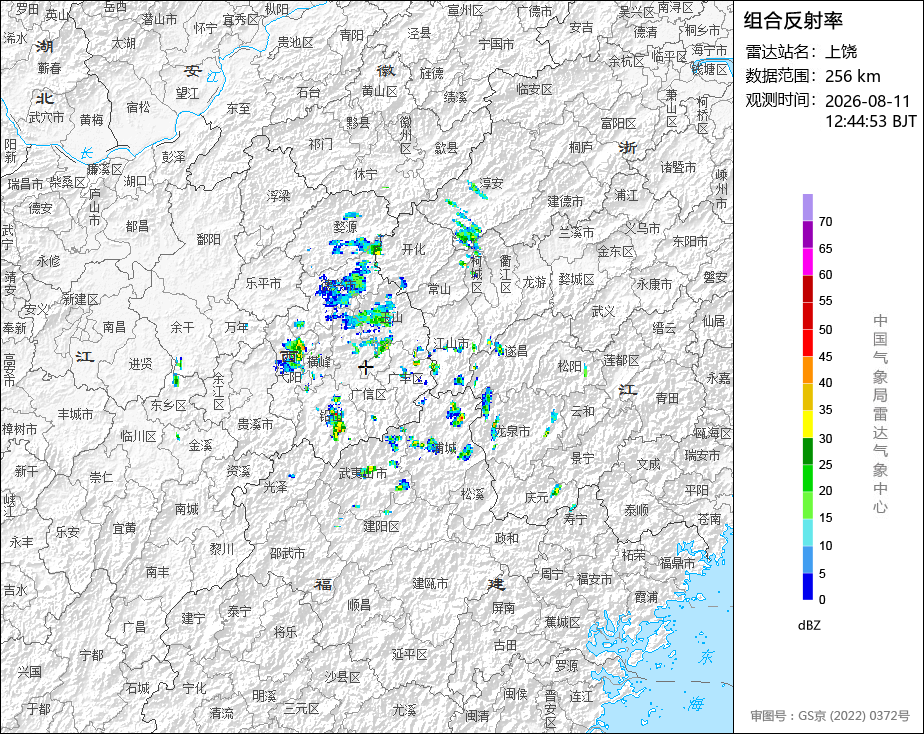This screenshot has height=734, width=924.
Task: Click the map label 浮梁
Action: 278,196
